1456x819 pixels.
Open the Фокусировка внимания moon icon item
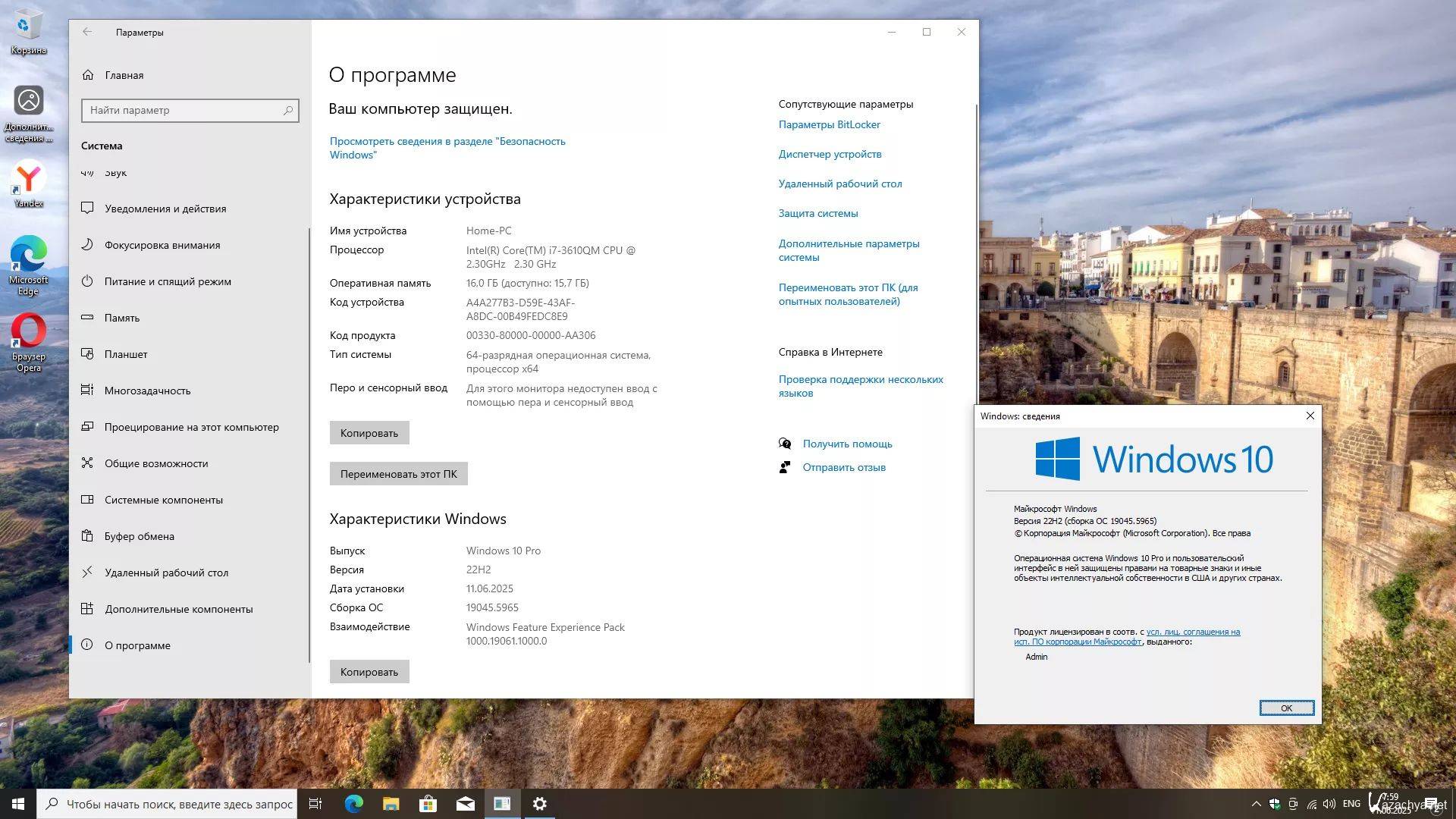tap(87, 245)
